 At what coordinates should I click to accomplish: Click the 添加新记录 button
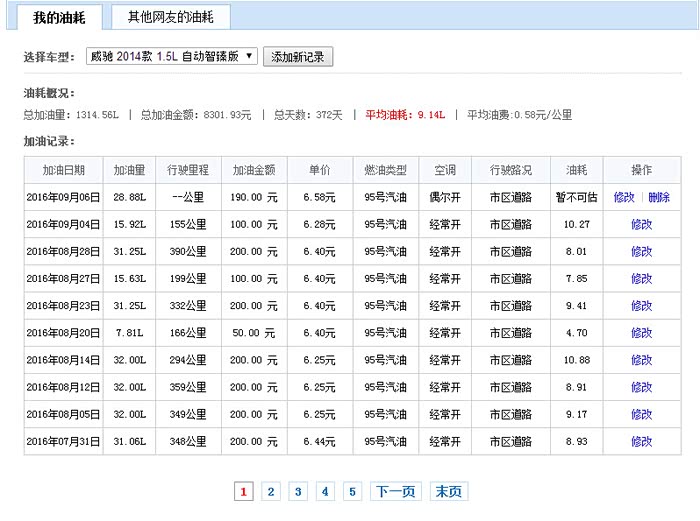pyautogui.click(x=298, y=57)
